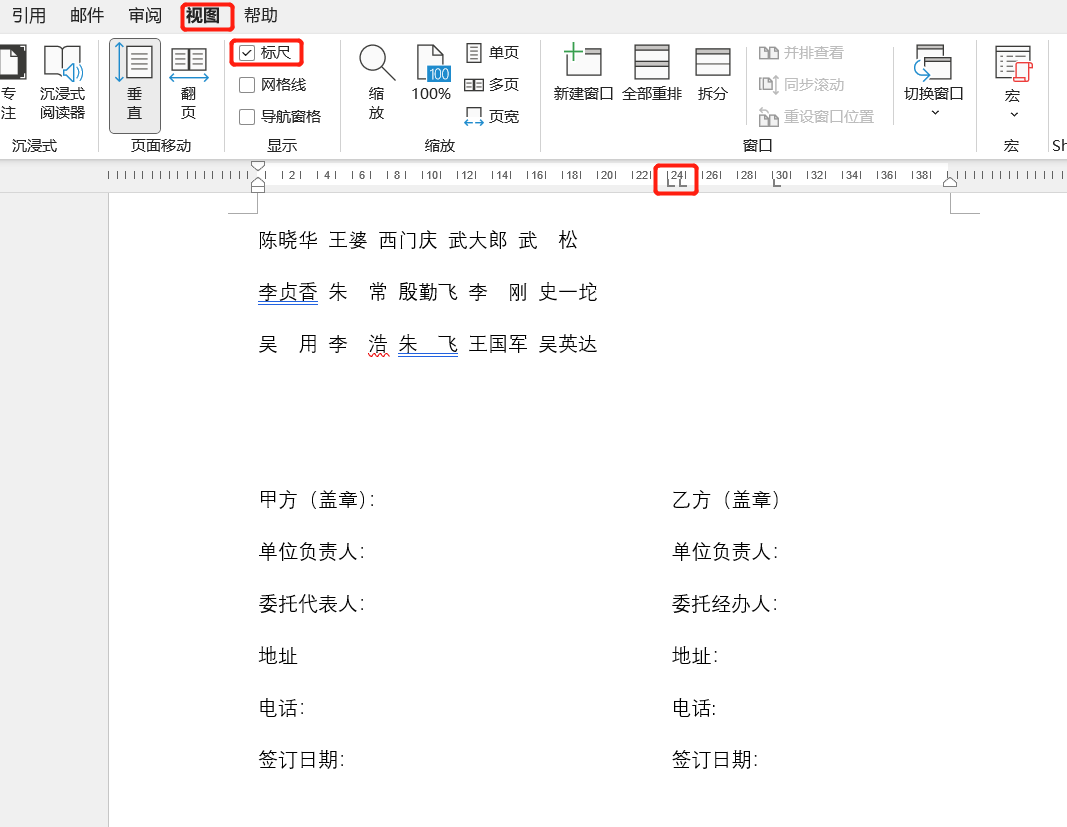Viewport: 1067px width, 827px height.
Task: Click 委托经办人: text
Action: (x=725, y=604)
